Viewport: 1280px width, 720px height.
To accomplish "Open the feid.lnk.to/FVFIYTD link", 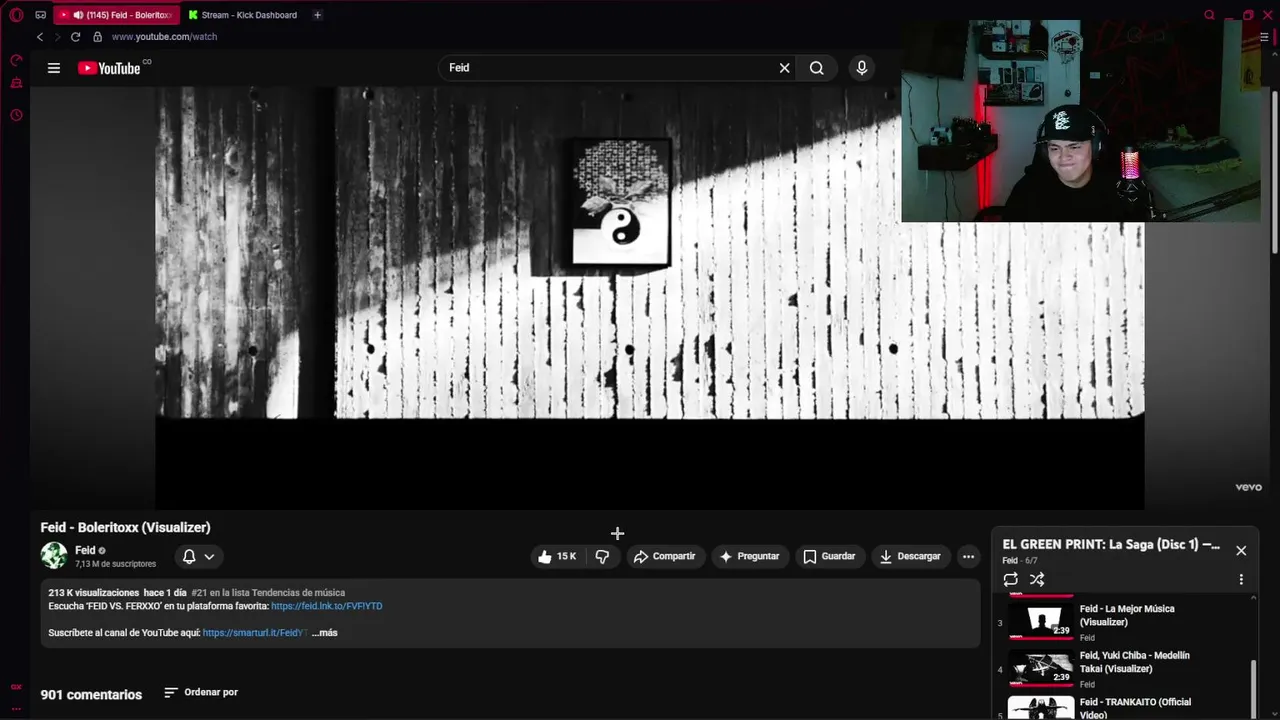I will click(327, 606).
